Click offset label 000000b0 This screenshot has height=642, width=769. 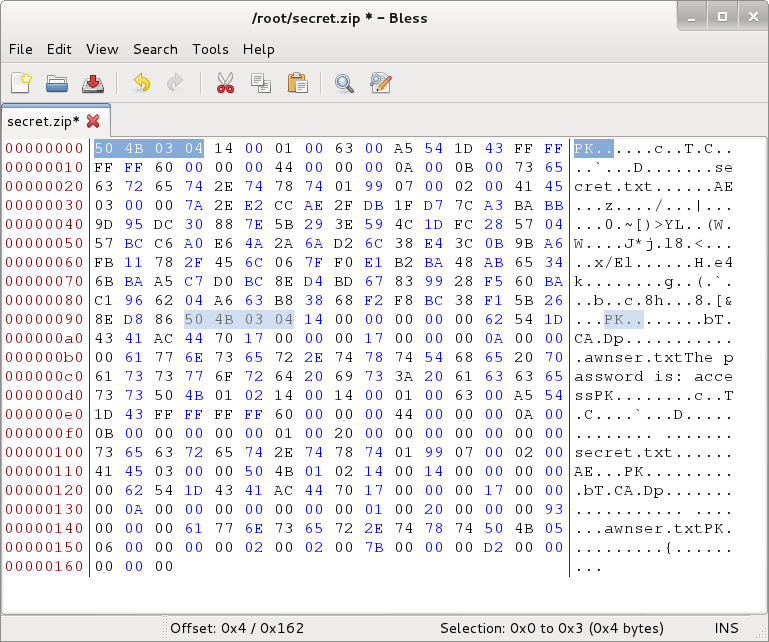tap(45, 357)
